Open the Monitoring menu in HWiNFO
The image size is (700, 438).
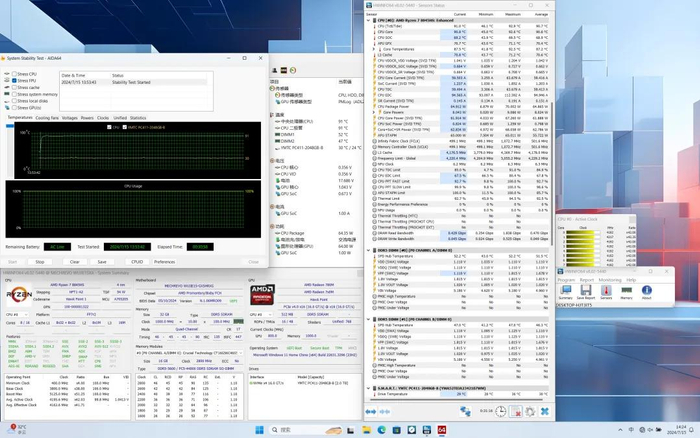tap(609, 279)
